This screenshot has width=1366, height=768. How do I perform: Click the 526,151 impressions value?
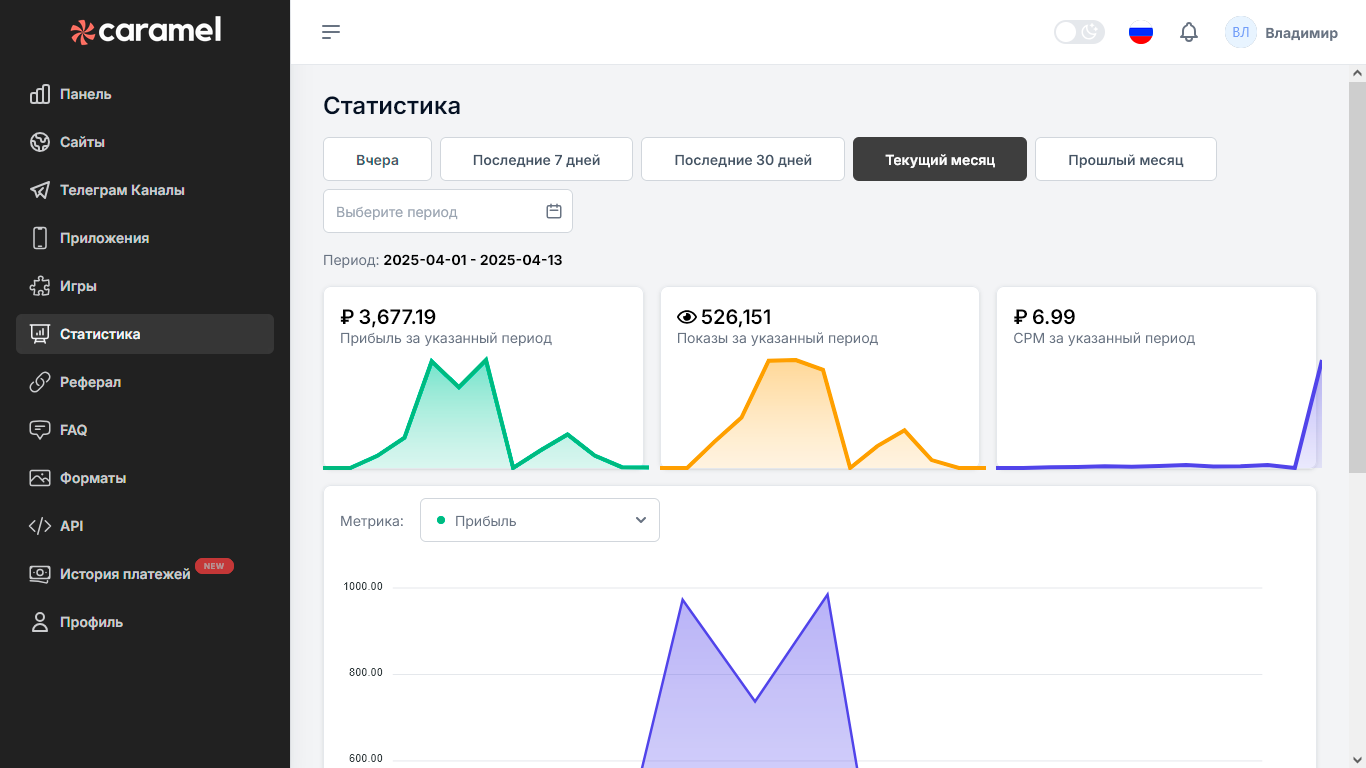[736, 317]
